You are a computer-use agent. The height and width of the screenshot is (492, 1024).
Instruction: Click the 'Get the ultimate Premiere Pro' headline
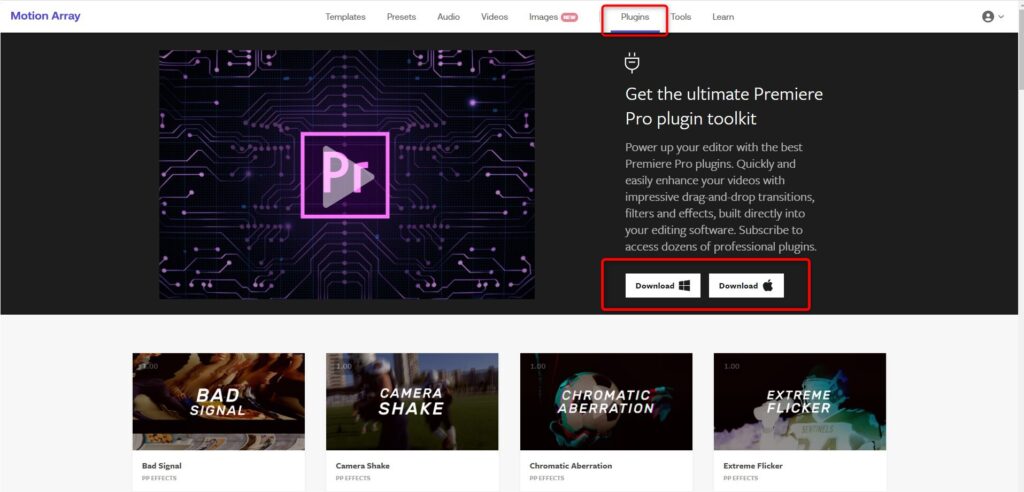724,107
